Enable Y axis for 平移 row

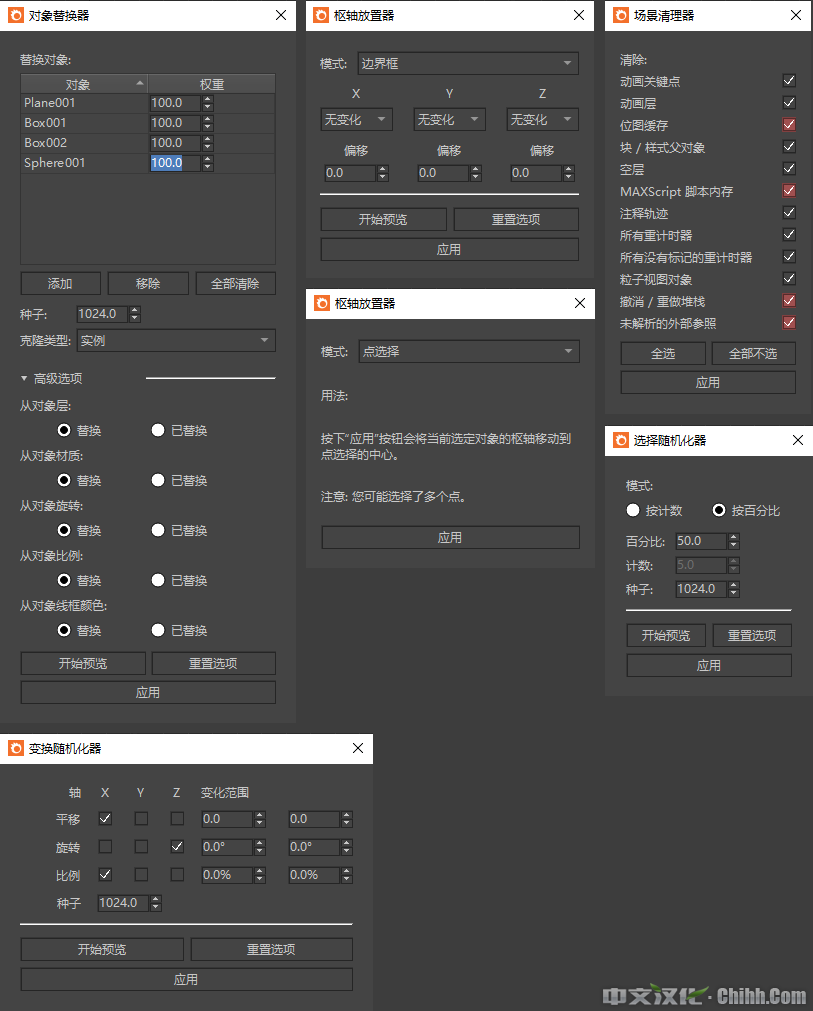[x=141, y=818]
